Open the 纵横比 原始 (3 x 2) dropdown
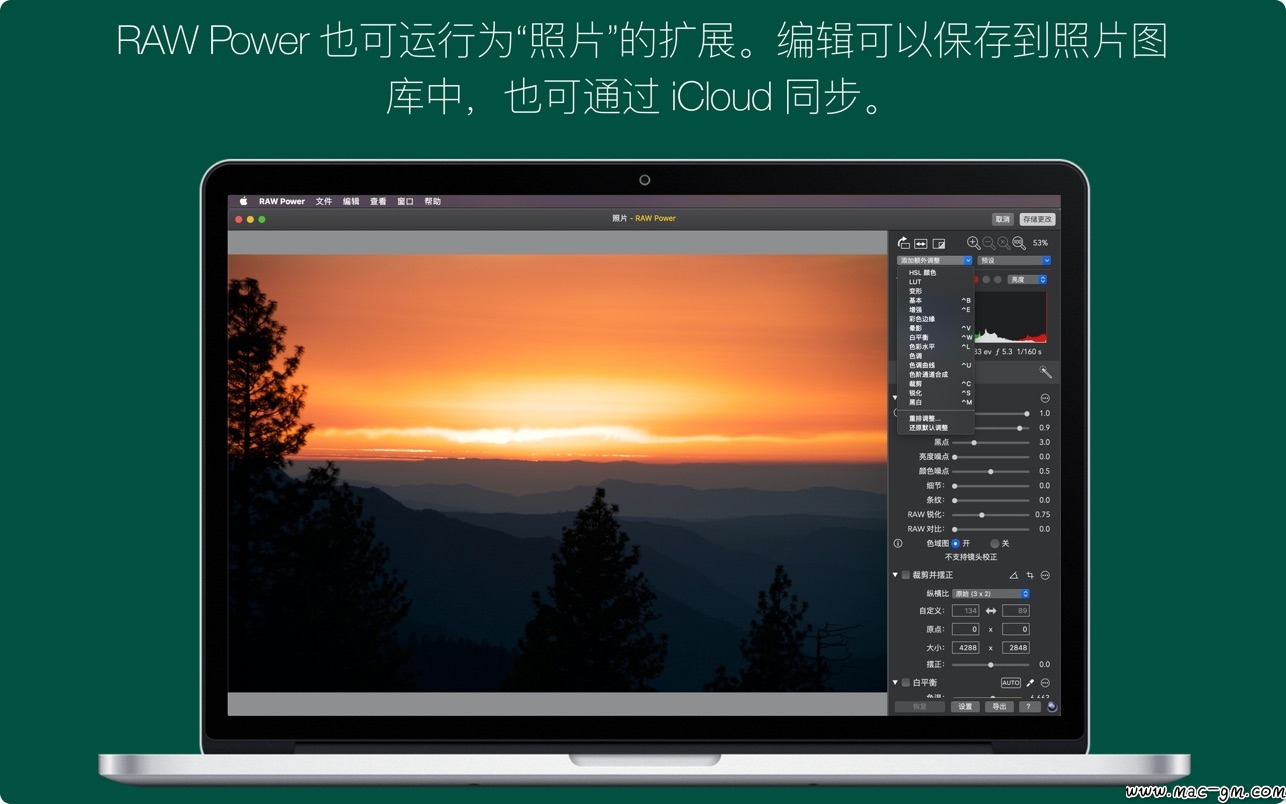This screenshot has width=1286, height=804. pos(991,594)
